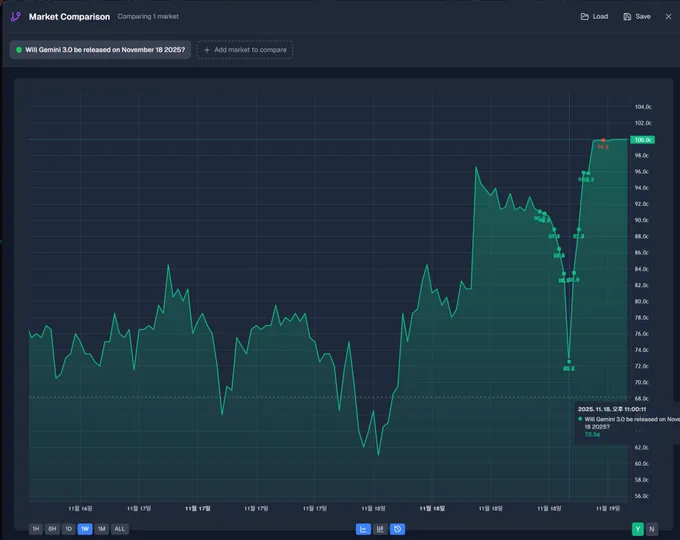The width and height of the screenshot is (680, 540).
Task: Switch chart range to 6H
Action: 52,529
